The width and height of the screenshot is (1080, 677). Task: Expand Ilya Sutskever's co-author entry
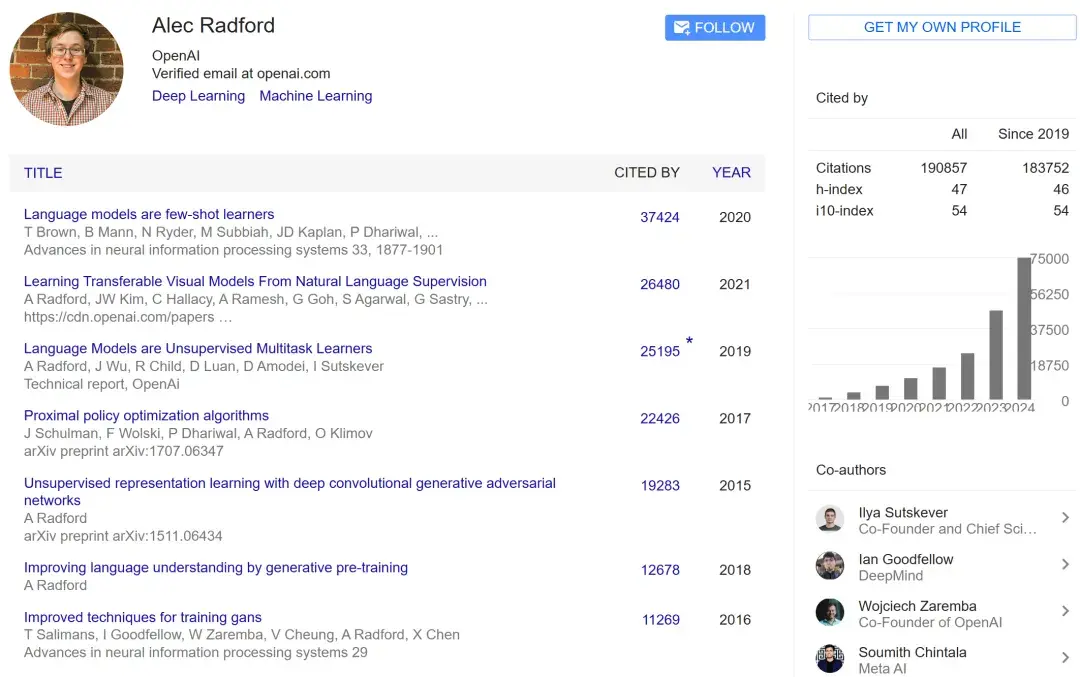[x=1065, y=519]
